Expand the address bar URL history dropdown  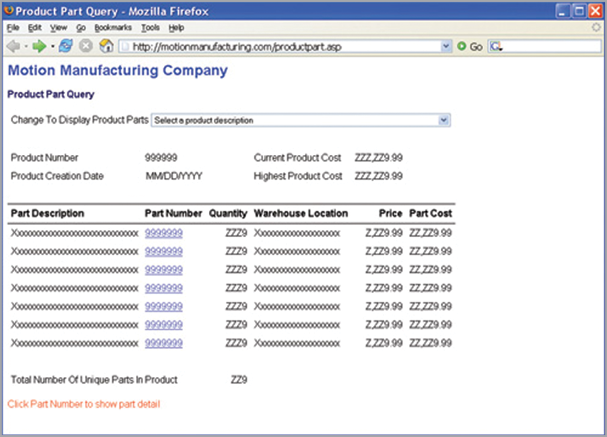pos(446,46)
